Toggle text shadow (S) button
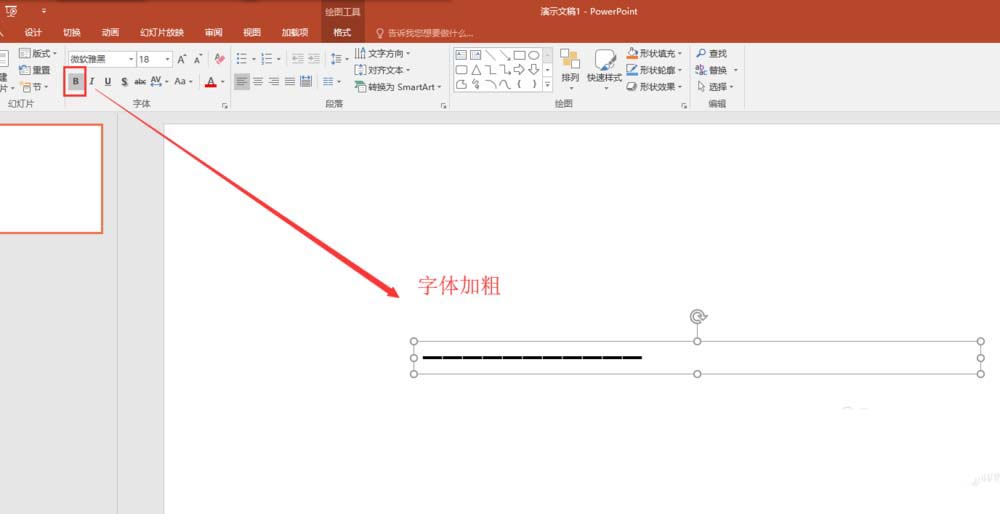 [x=124, y=82]
